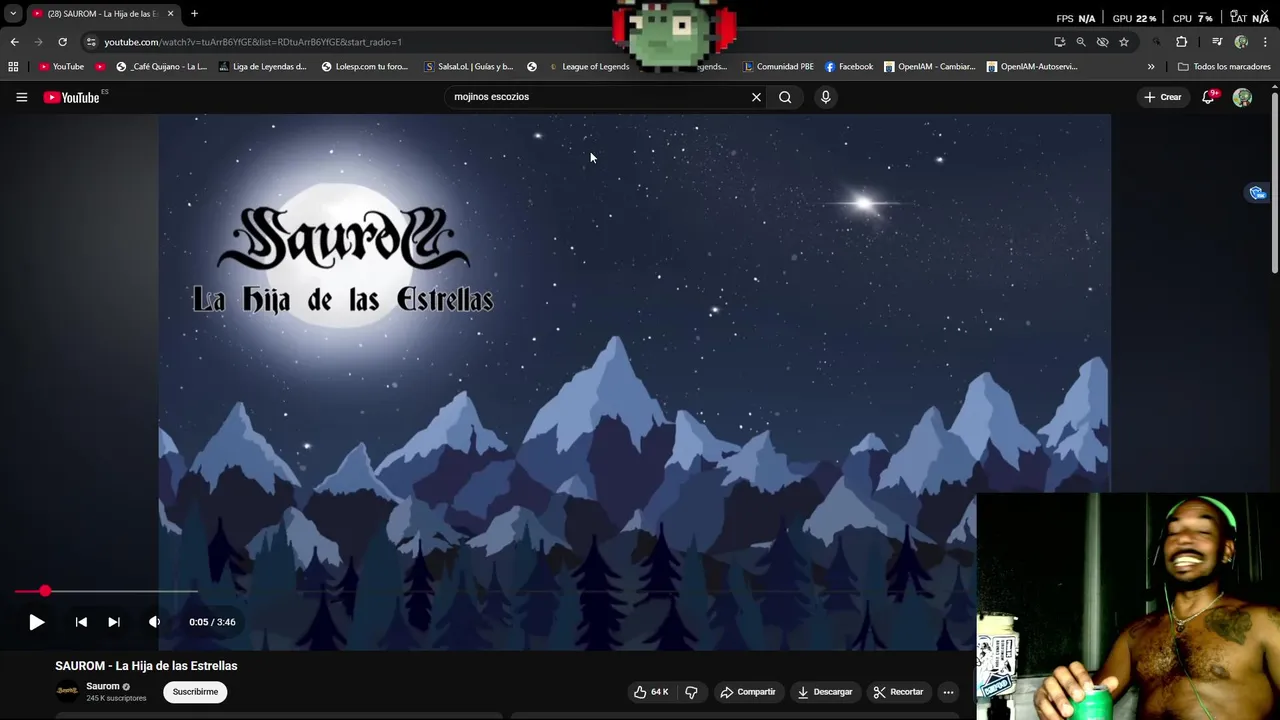1280x720 pixels.
Task: Open more actions three-dot menu
Action: [948, 692]
